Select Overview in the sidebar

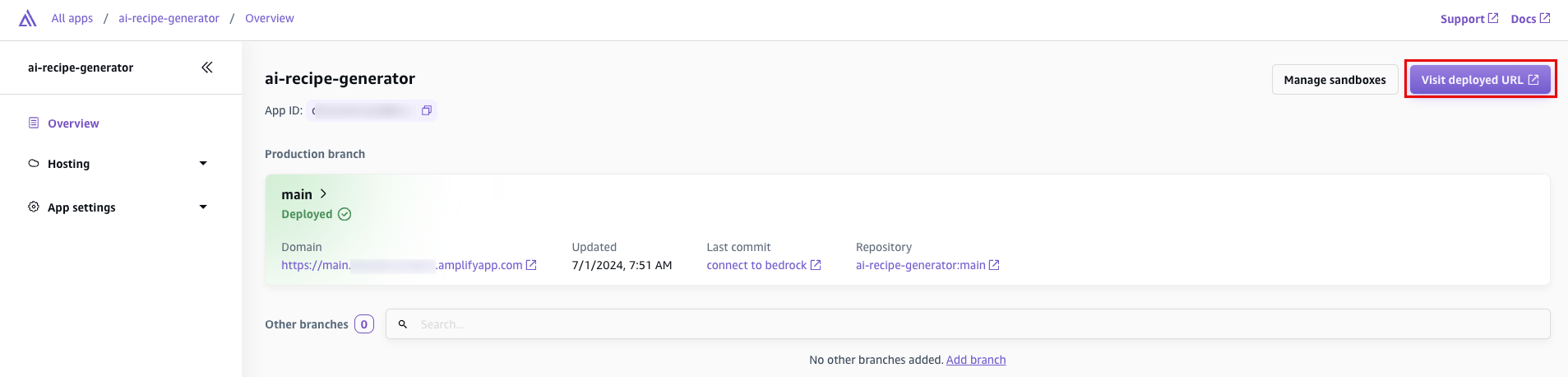tap(73, 123)
